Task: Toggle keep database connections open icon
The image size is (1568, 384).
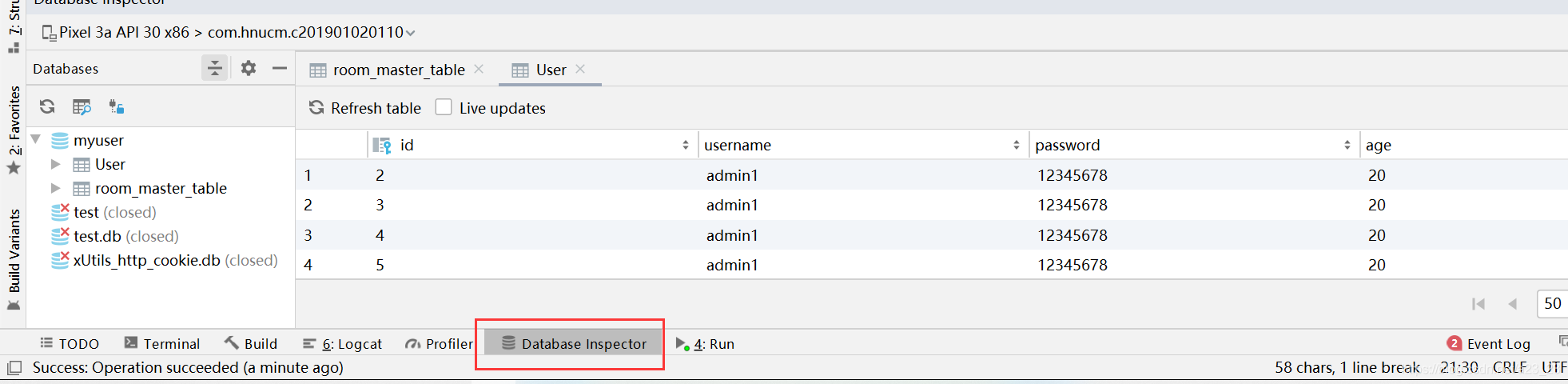Action: (117, 106)
